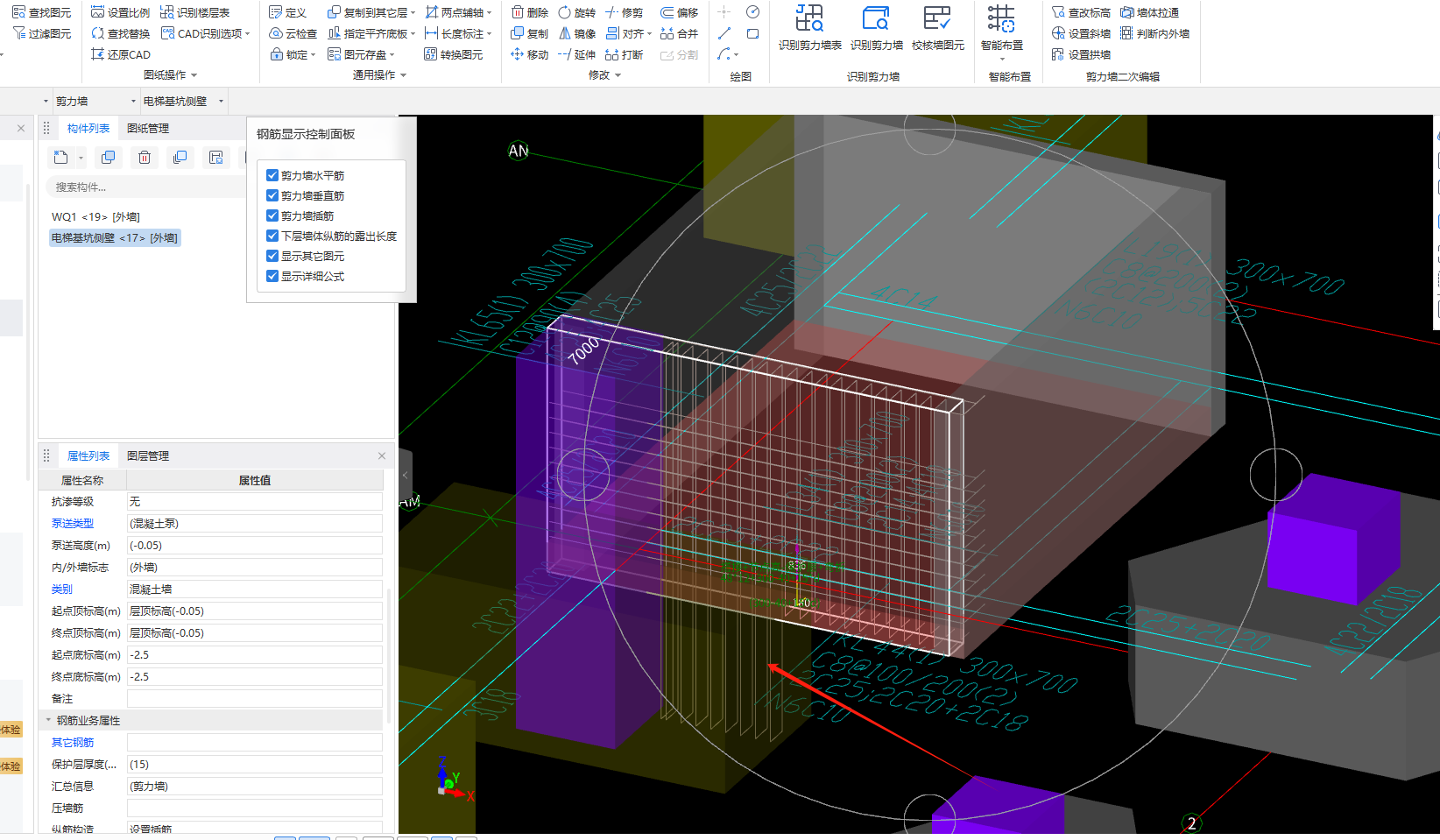Collapse the 钢筋业务属性 section
Screen dimensions: 1440x840
coord(48,720)
